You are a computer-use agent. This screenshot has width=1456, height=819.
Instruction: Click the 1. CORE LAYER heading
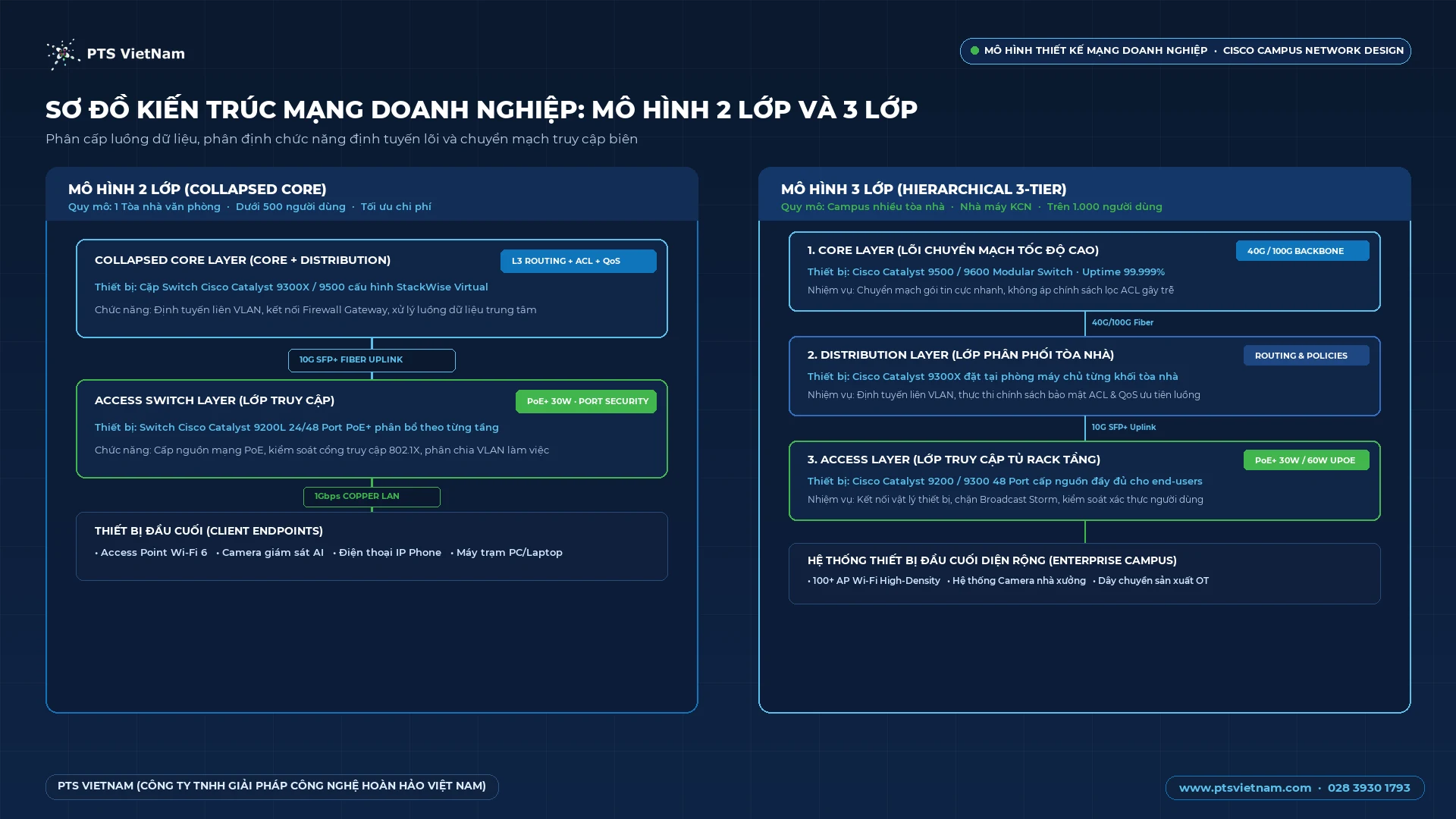[x=953, y=250]
